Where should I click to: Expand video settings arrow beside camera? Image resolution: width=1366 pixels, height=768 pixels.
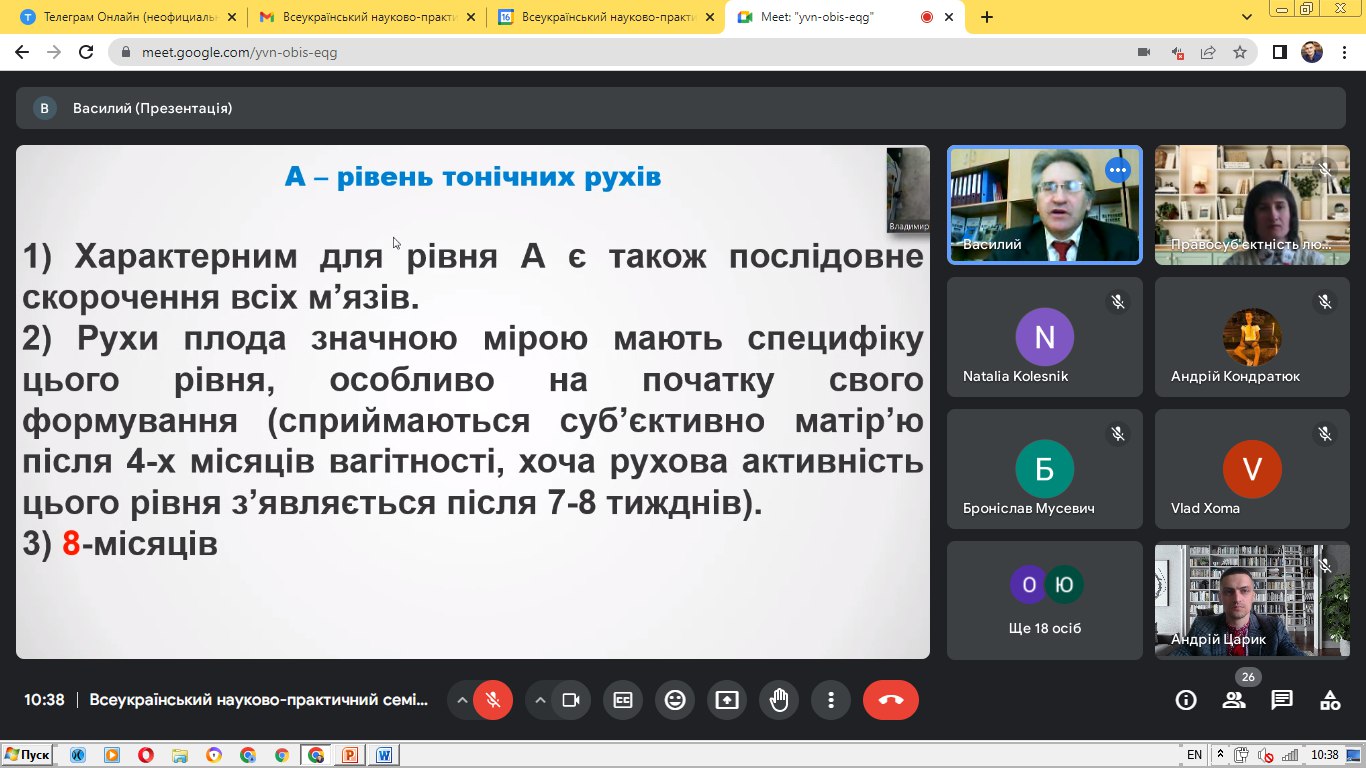541,700
